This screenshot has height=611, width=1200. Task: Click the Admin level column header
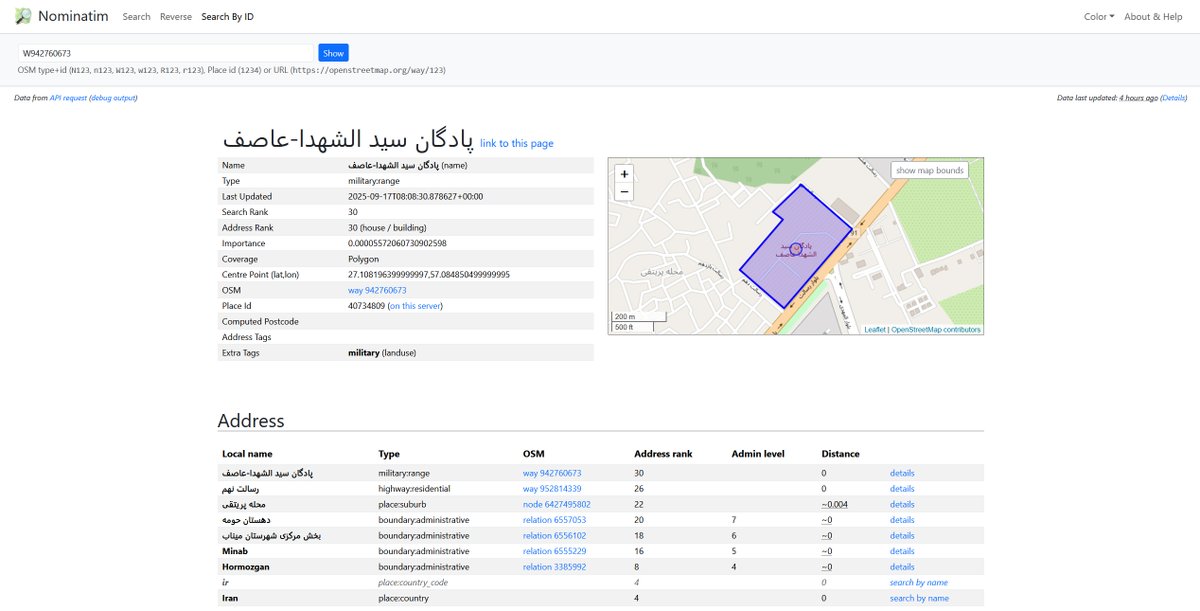758,454
